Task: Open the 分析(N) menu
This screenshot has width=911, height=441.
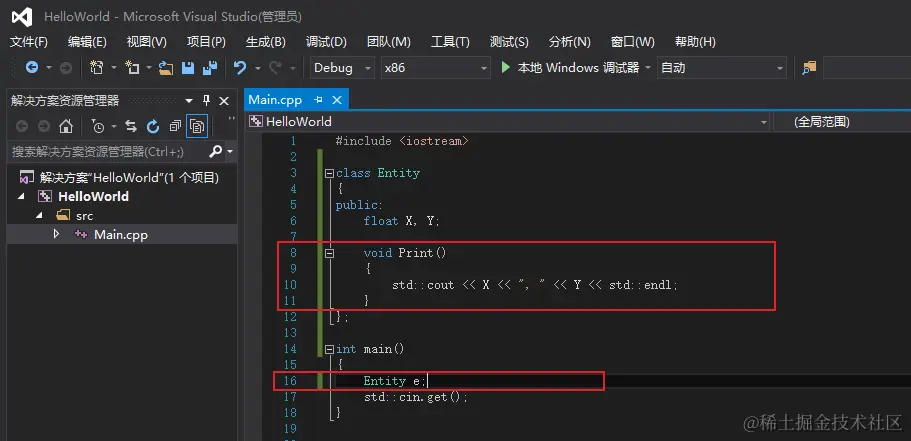Action: [569, 42]
